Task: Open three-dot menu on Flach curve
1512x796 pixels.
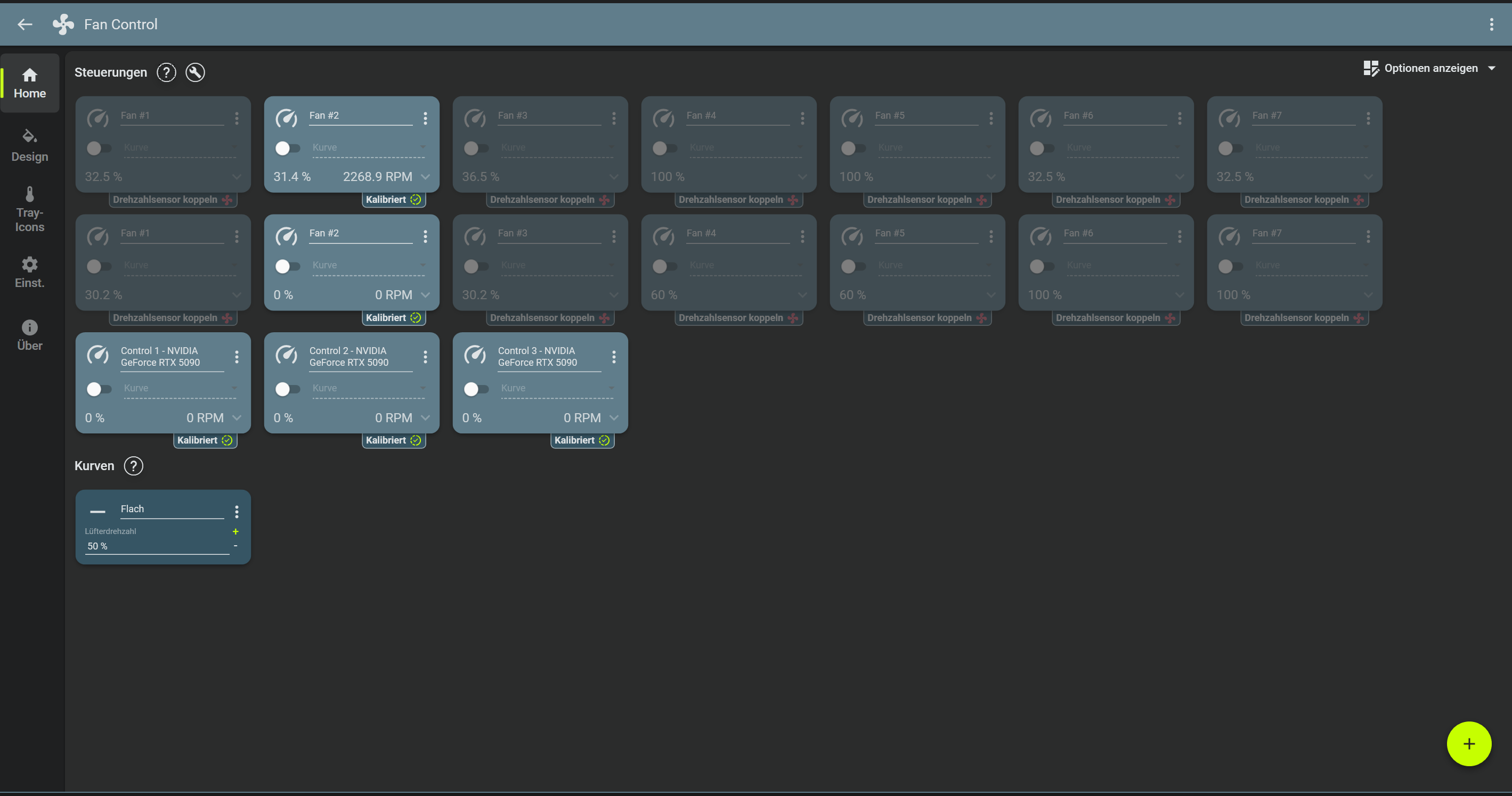Action: (237, 512)
